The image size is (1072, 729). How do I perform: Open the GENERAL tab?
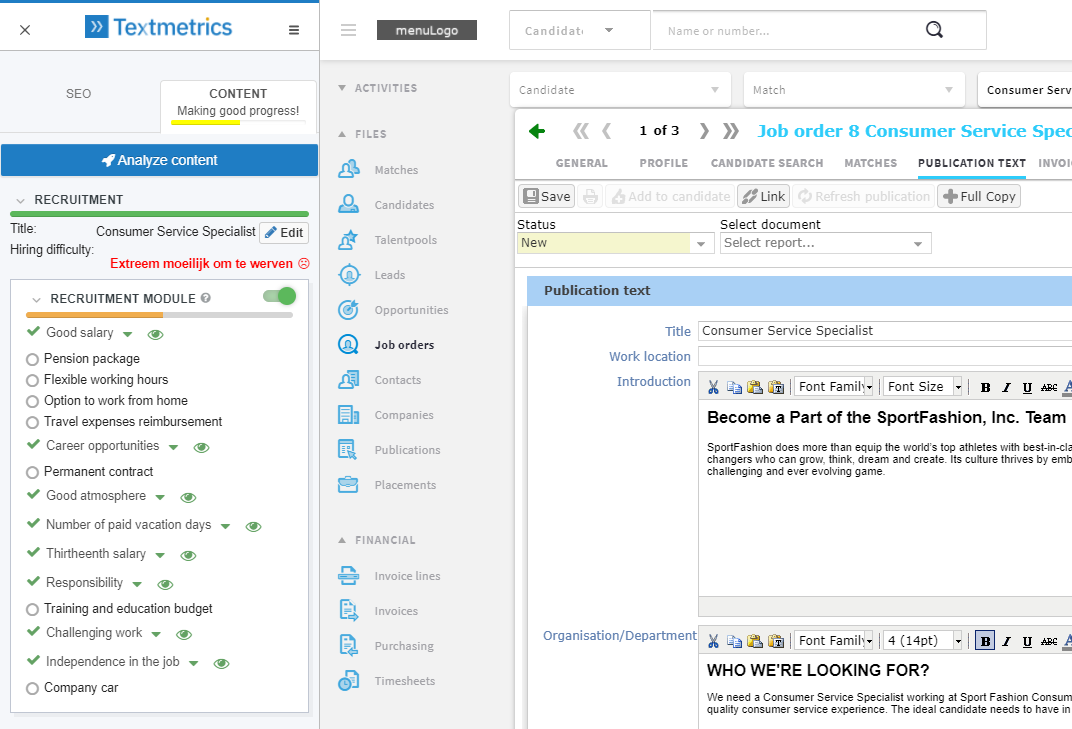click(582, 163)
